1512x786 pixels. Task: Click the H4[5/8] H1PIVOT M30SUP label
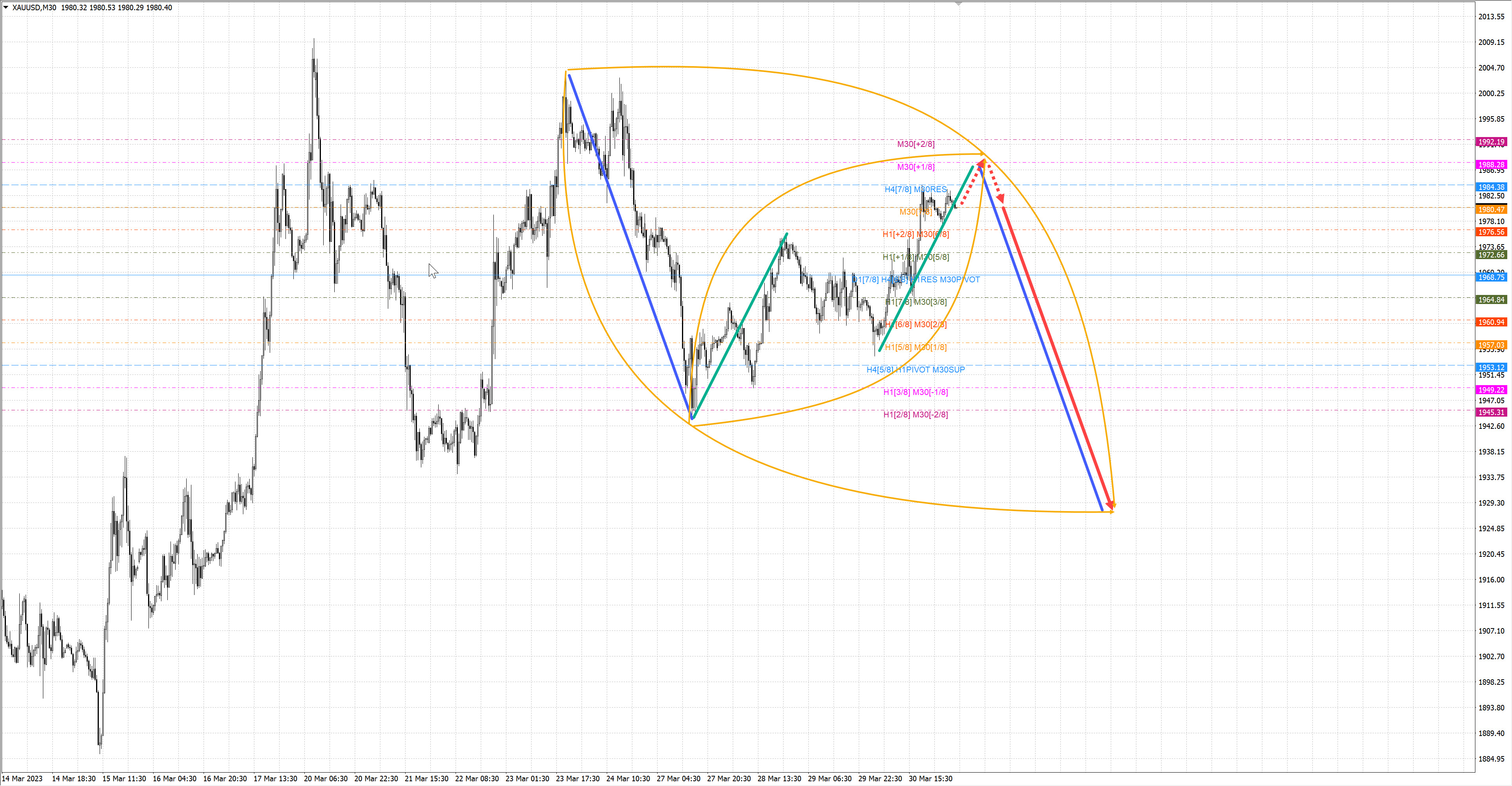tap(915, 369)
